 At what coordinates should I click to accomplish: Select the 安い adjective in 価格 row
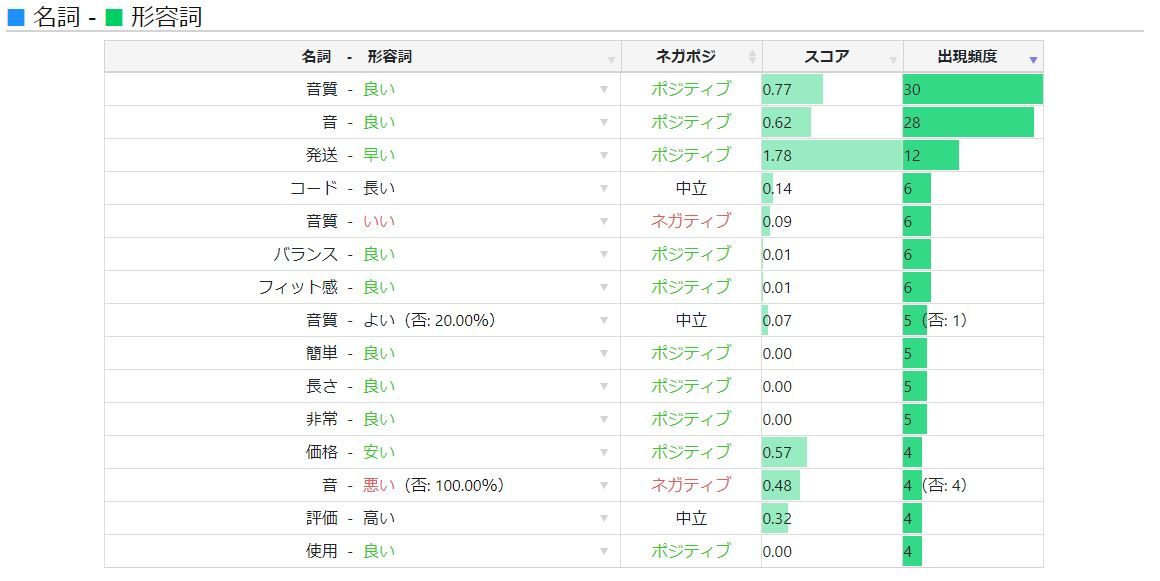[x=379, y=452]
